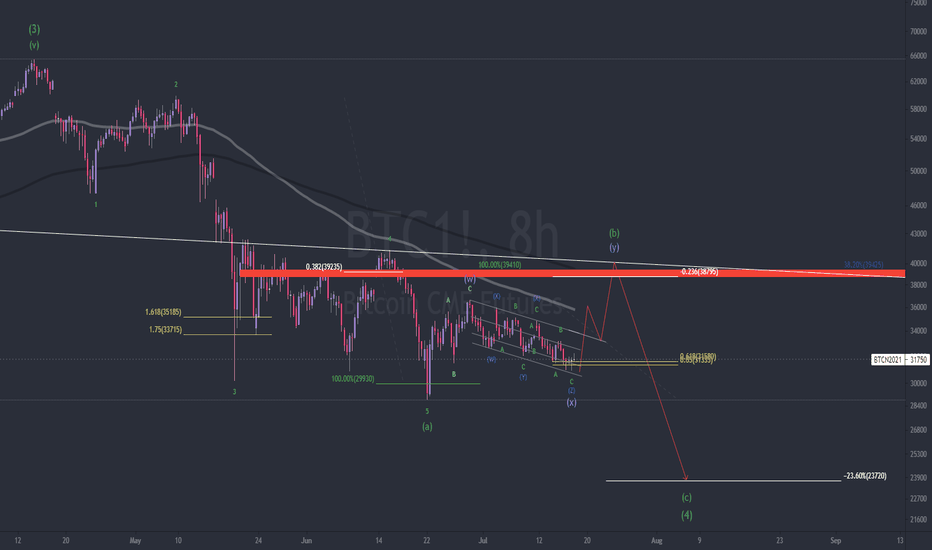Click the large (w) label under red zone
This screenshot has height=550, width=932.
(x=470, y=279)
